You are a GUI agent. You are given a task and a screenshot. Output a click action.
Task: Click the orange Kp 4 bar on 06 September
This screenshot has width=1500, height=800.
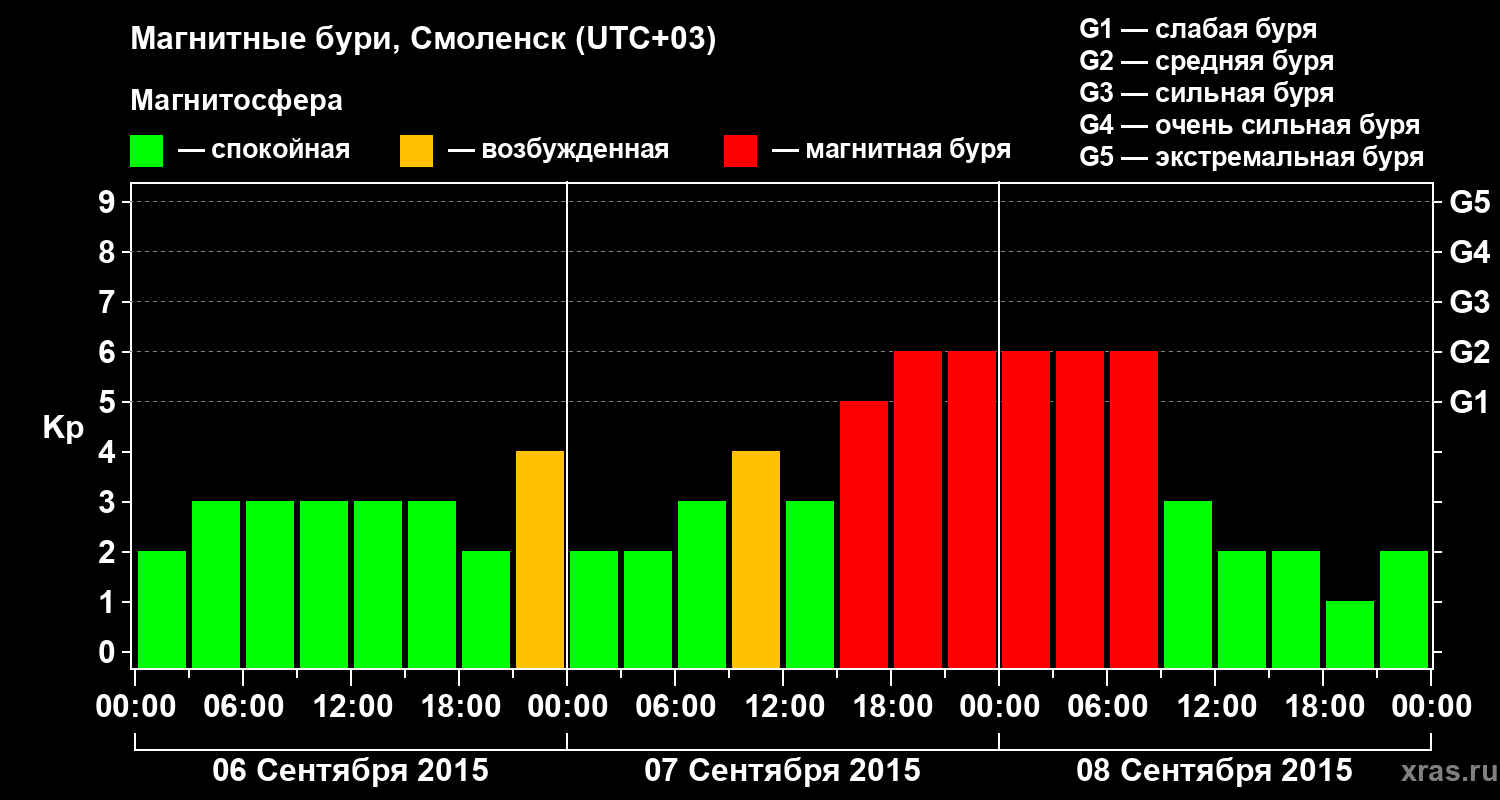tap(540, 560)
